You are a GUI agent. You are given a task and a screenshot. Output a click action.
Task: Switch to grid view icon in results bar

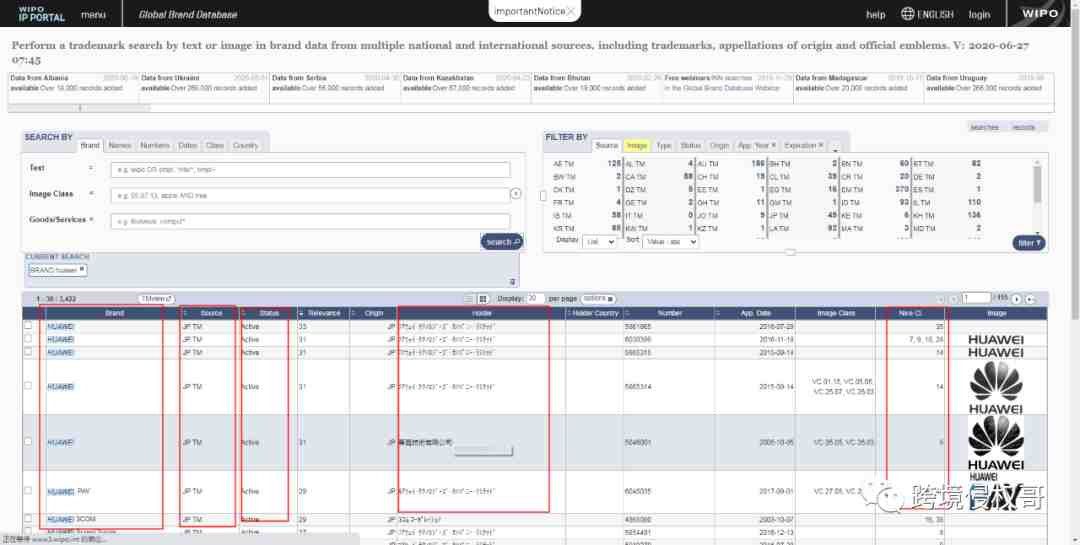click(x=483, y=299)
